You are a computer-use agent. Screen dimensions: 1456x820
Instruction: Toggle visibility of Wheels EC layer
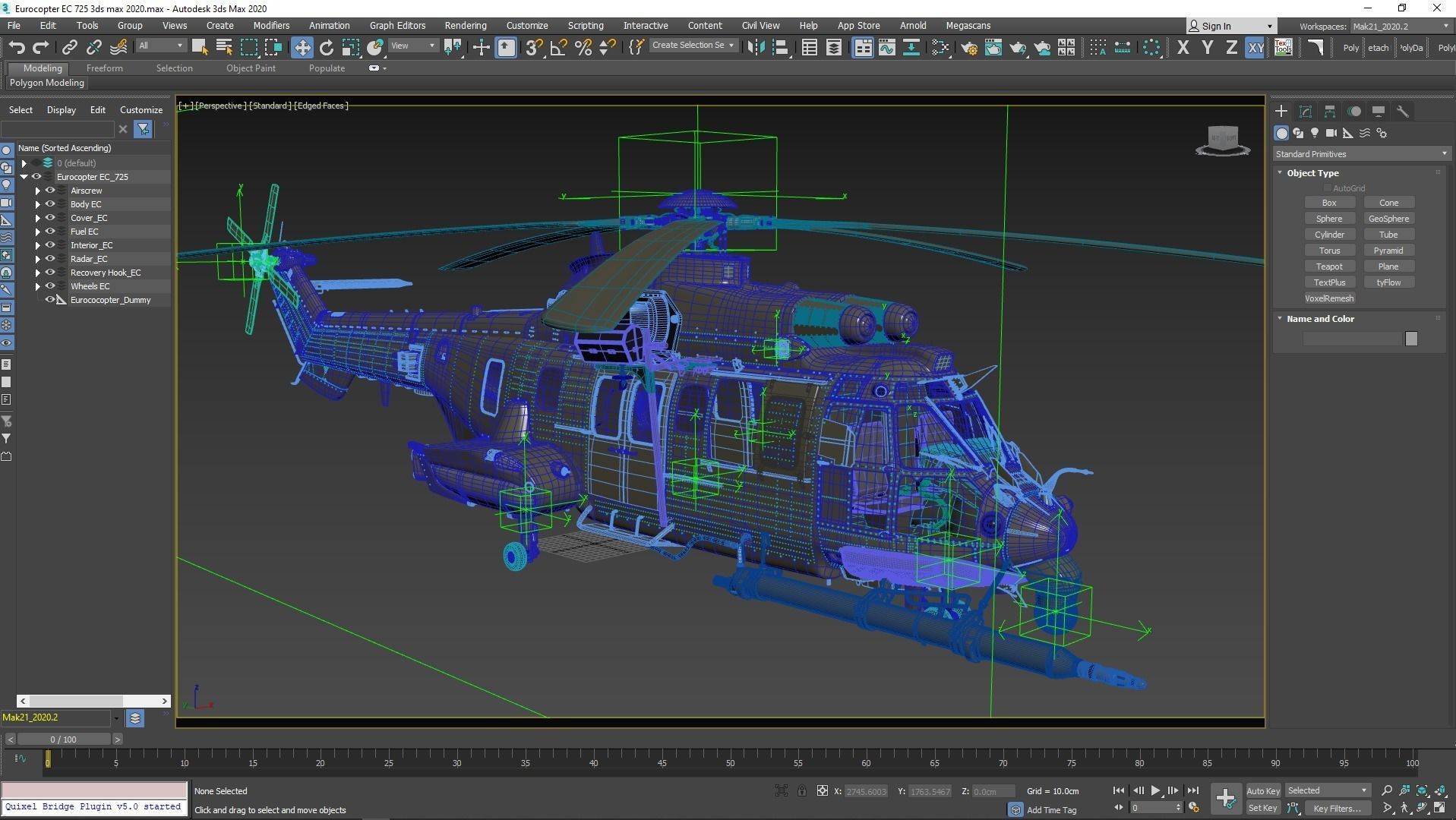50,286
